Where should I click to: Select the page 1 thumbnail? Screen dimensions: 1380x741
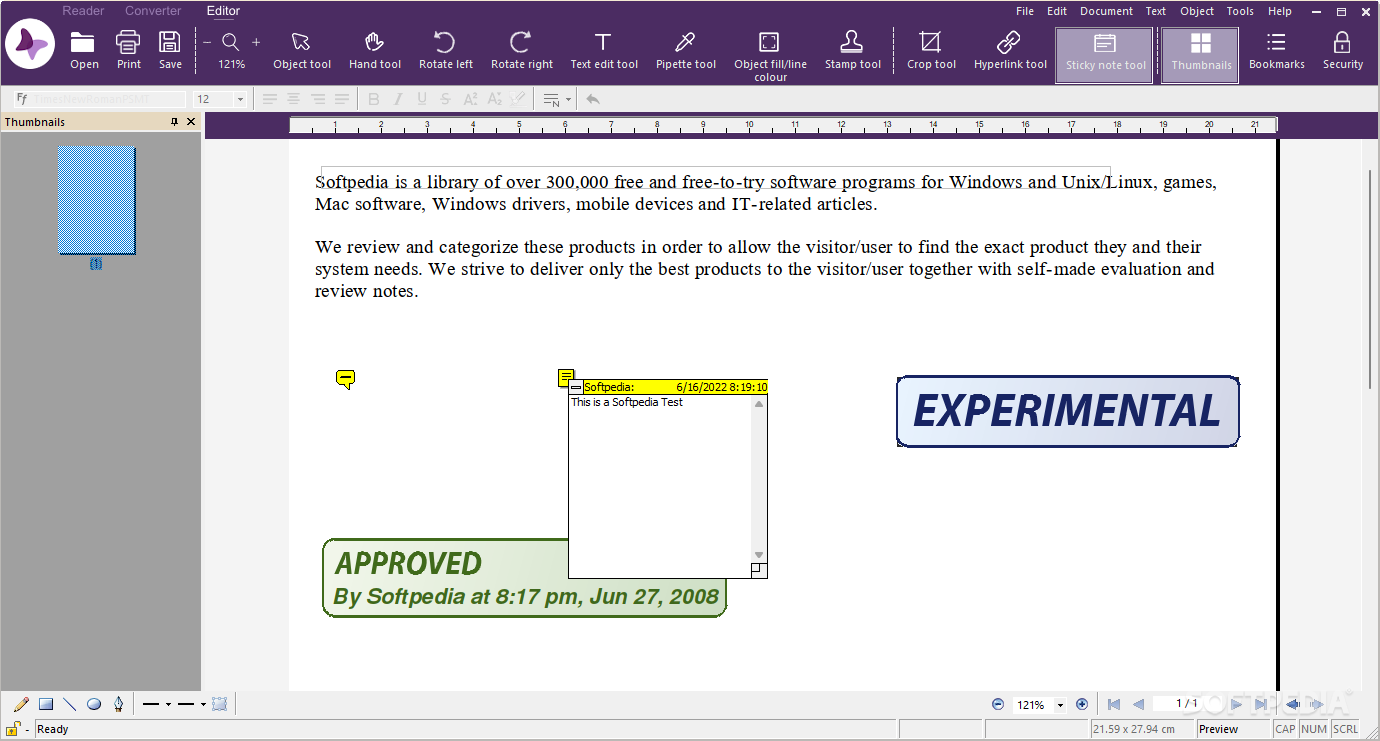96,200
